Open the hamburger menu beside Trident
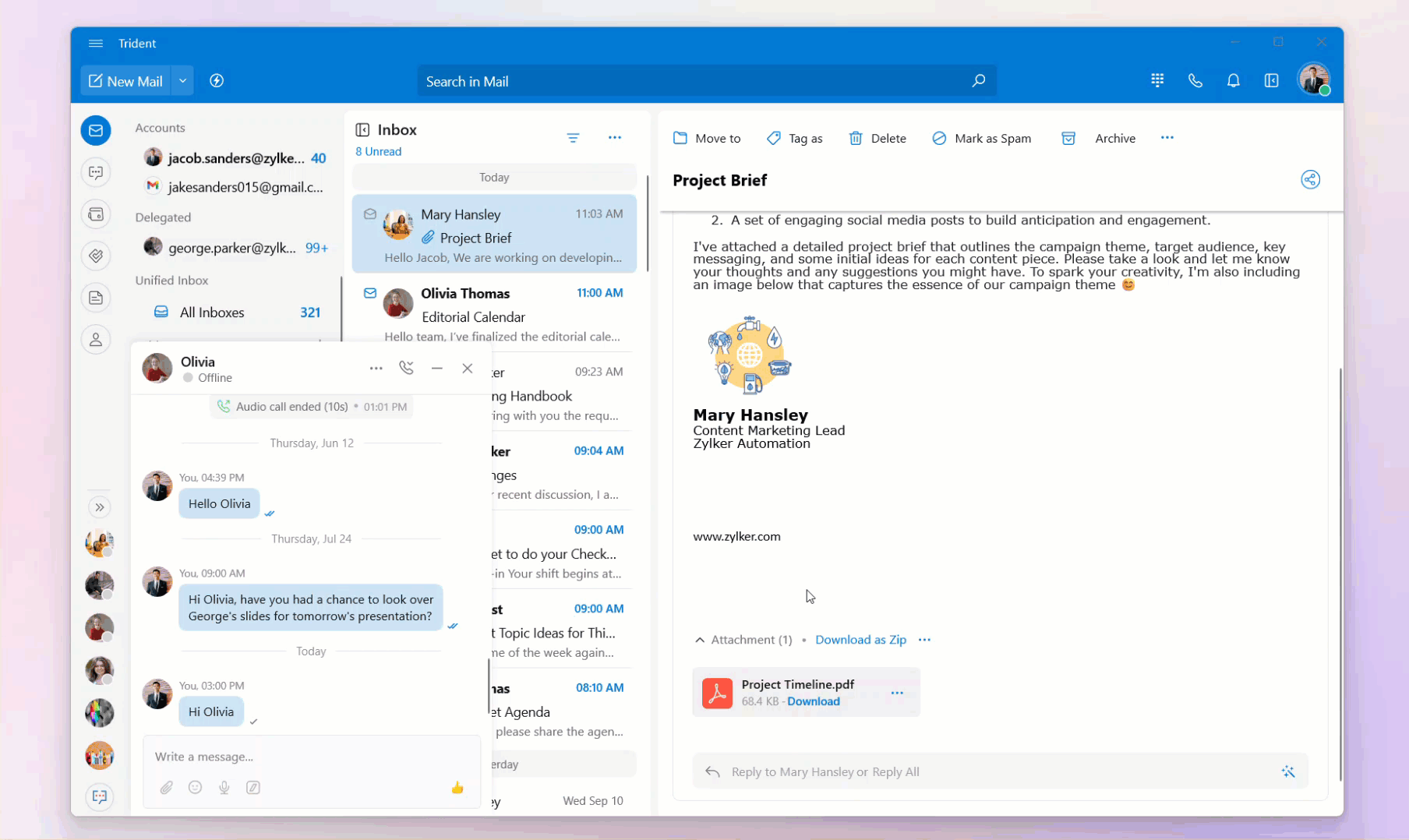This screenshot has width=1409, height=840. (96, 44)
